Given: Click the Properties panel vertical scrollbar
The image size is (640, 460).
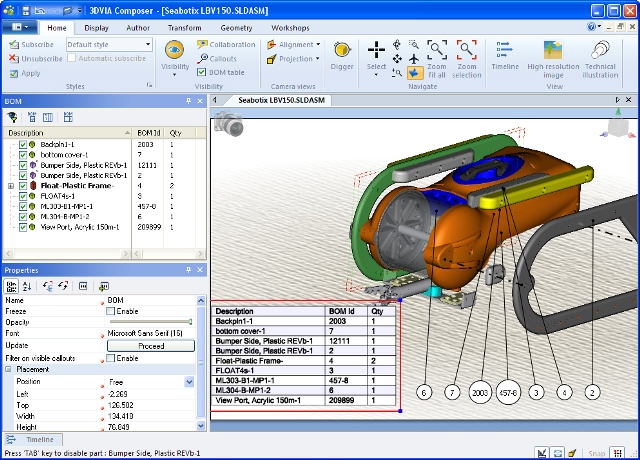Looking at the screenshot, I should [200, 362].
